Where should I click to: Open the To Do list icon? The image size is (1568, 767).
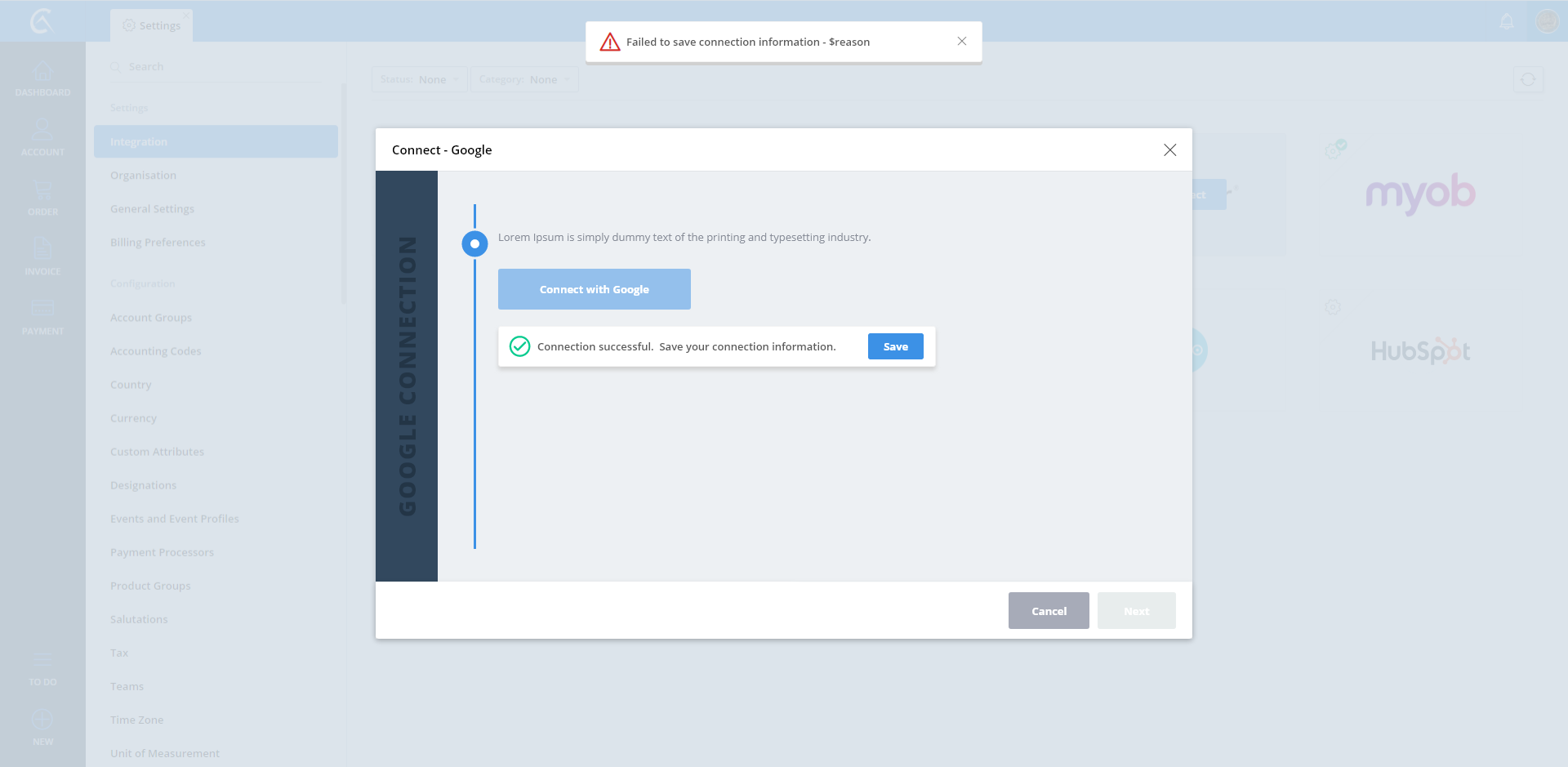click(42, 661)
